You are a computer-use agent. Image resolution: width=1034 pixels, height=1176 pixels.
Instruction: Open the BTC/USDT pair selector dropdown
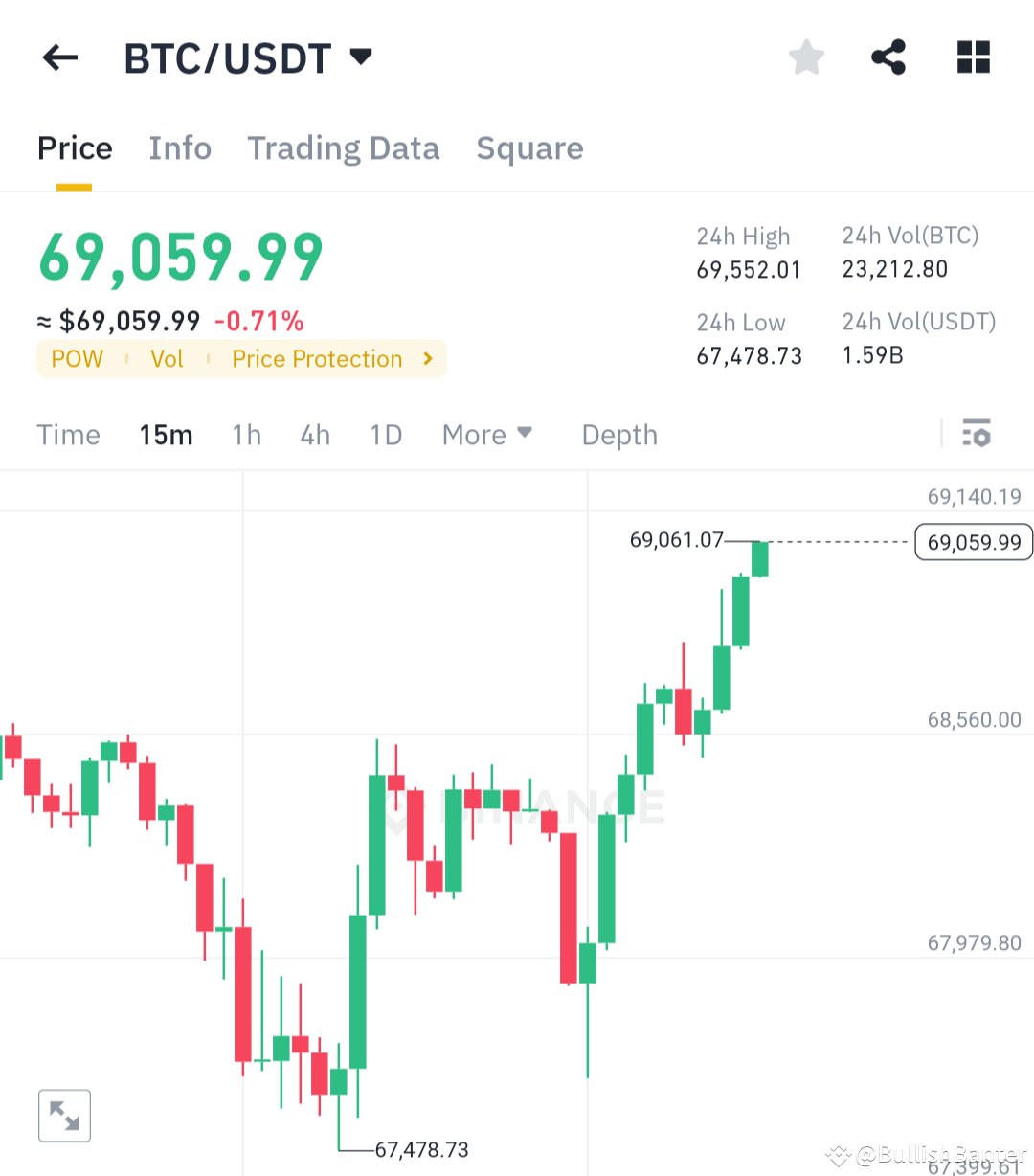pyautogui.click(x=249, y=57)
